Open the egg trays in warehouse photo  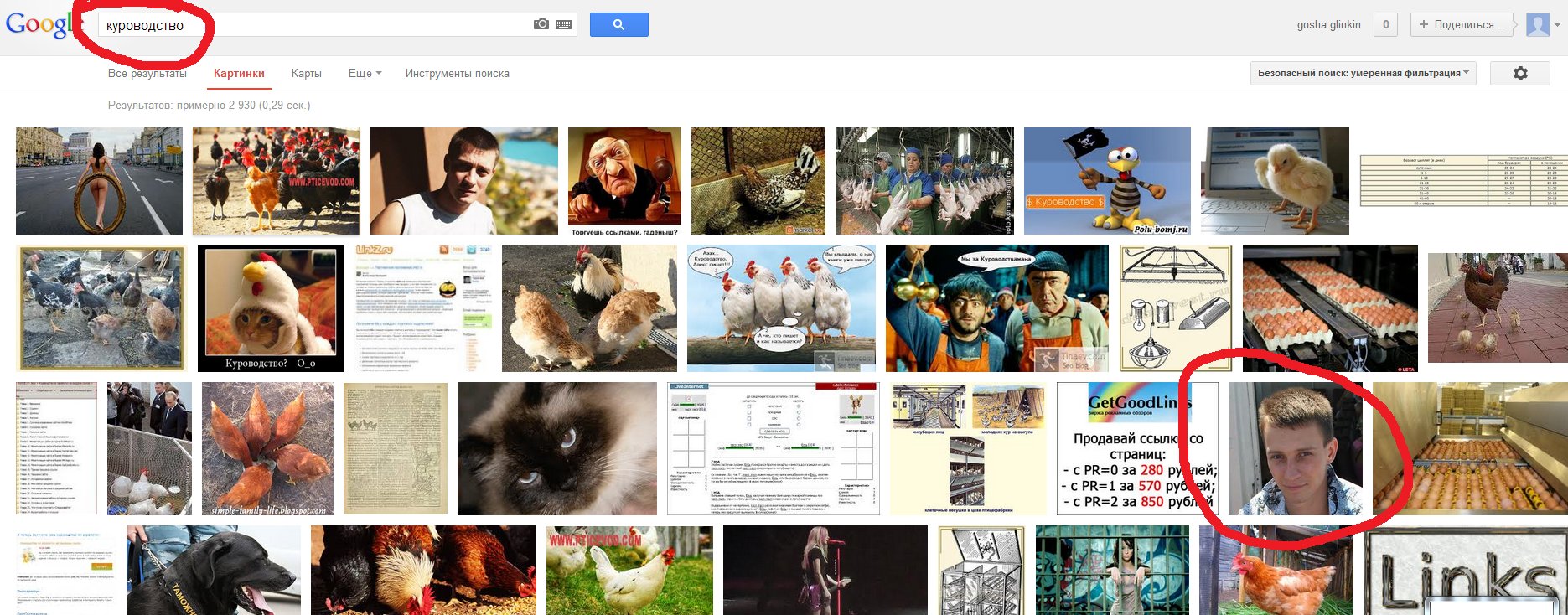pyautogui.click(x=1470, y=449)
